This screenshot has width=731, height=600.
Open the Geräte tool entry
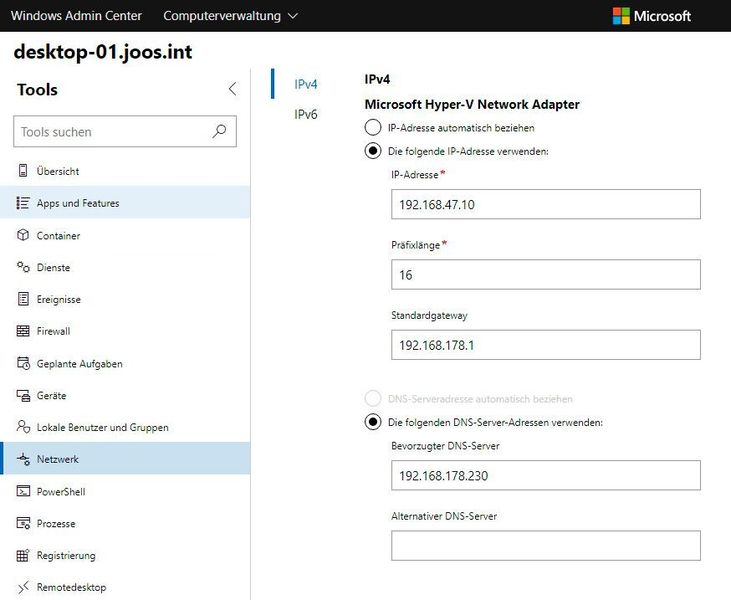pos(125,395)
